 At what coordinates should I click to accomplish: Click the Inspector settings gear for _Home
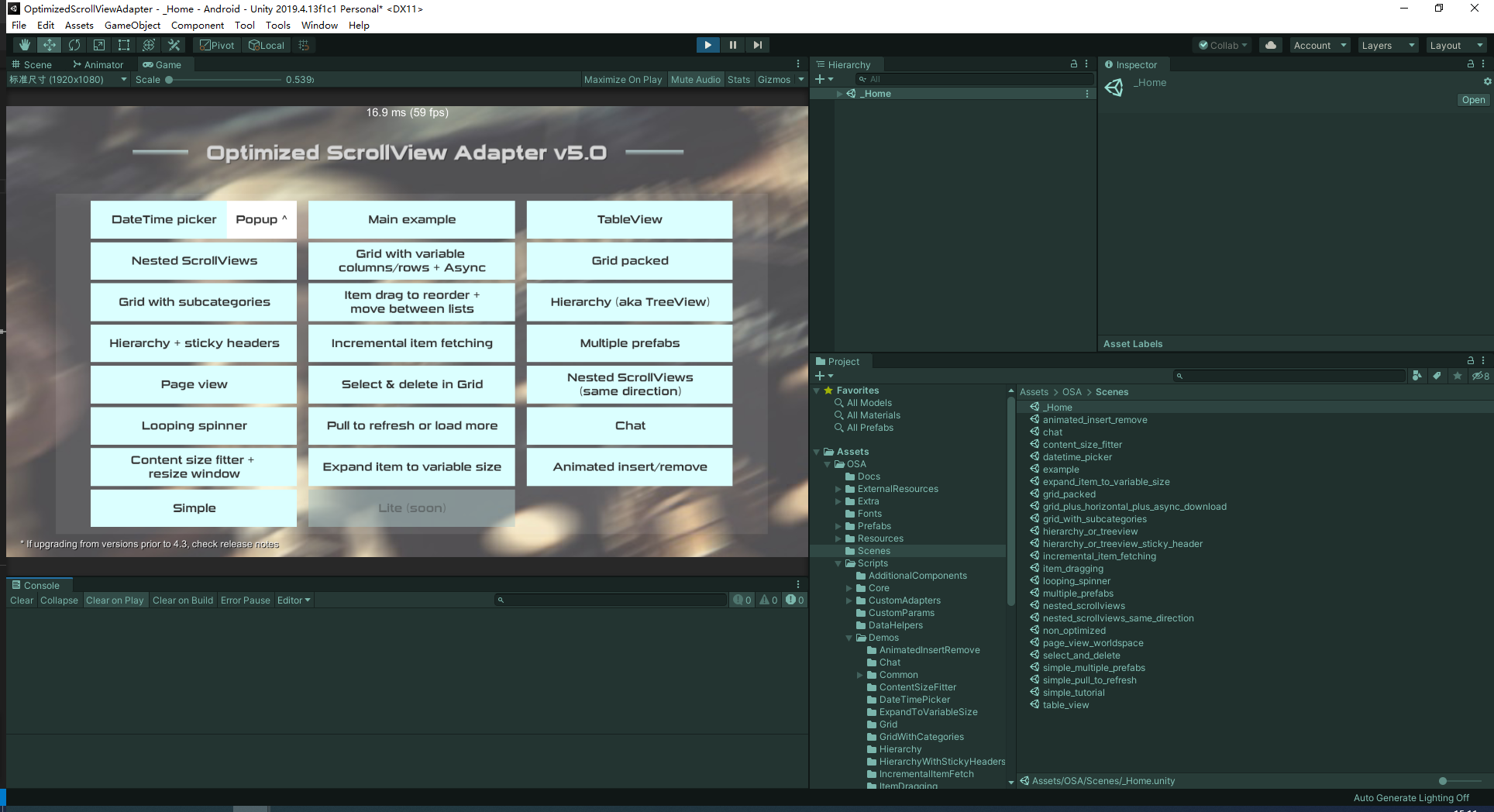[x=1487, y=81]
